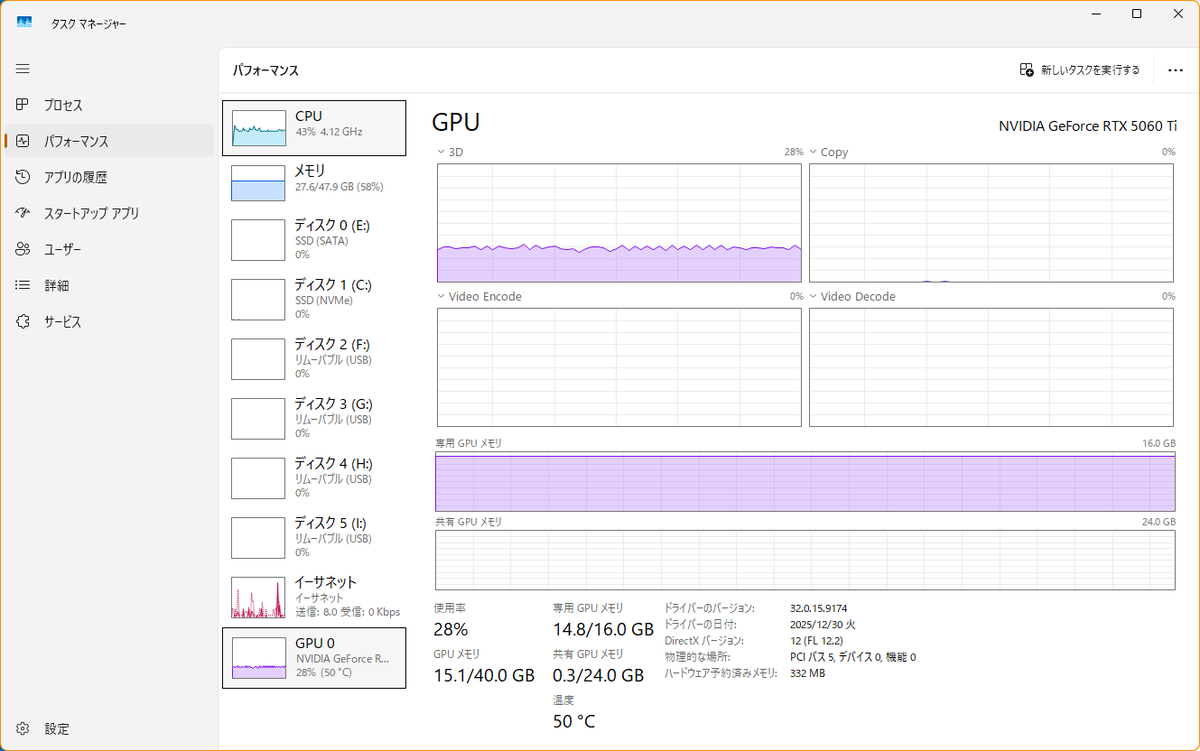The image size is (1200, 751).
Task: Click driver version 32.0.15.9174
Action: pos(819,608)
